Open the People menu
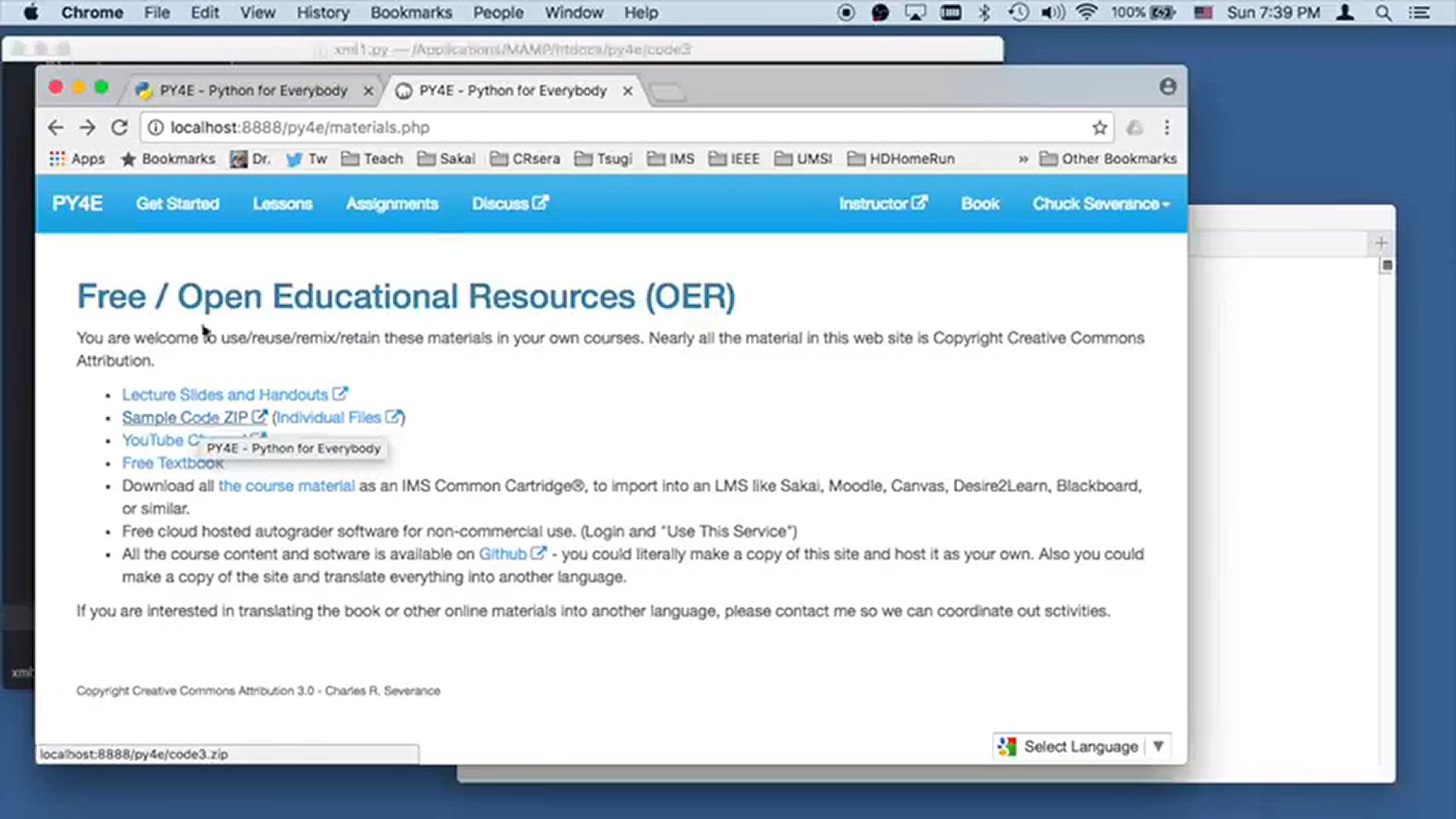 (498, 12)
